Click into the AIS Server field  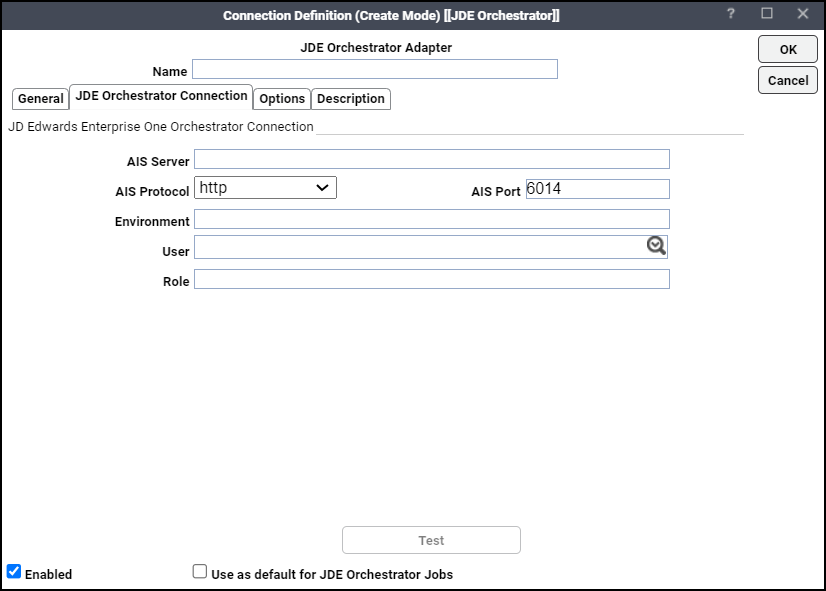(x=432, y=159)
